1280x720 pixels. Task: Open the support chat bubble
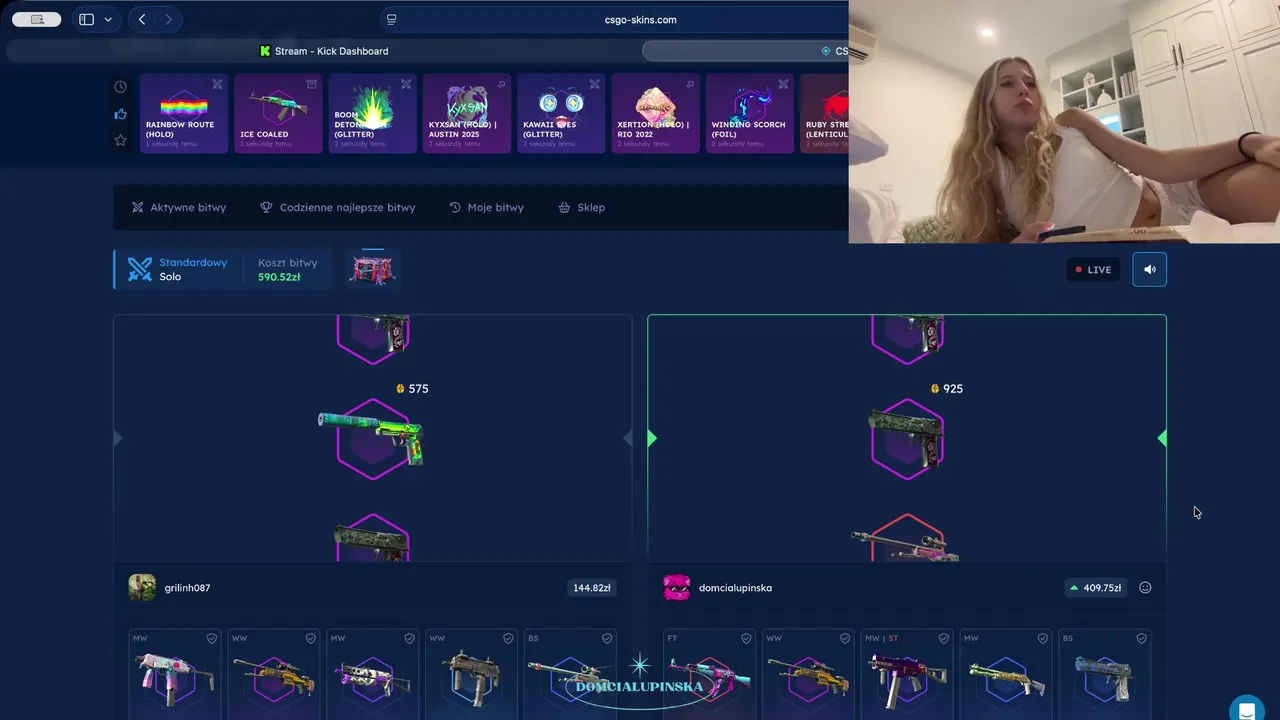pyautogui.click(x=1247, y=709)
